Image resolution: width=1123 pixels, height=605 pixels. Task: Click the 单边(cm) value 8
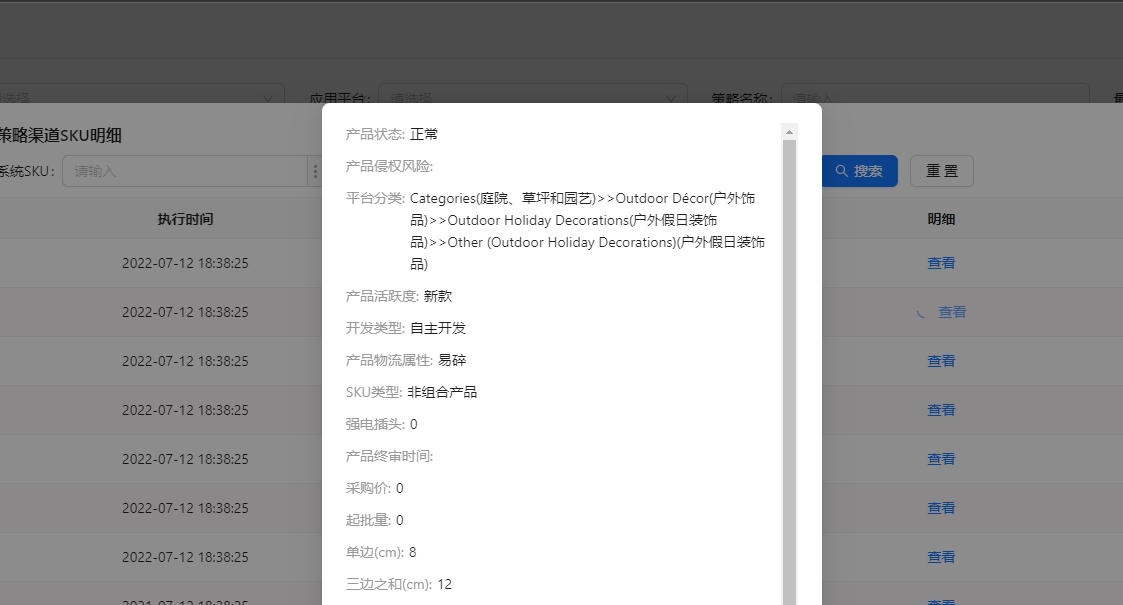[413, 552]
